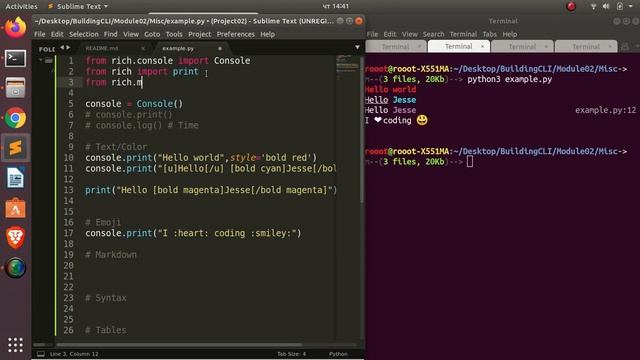Viewport: 640px width, 360px height.
Task: Click 'Line 3, Column 12' in status bar
Action: tap(74, 354)
